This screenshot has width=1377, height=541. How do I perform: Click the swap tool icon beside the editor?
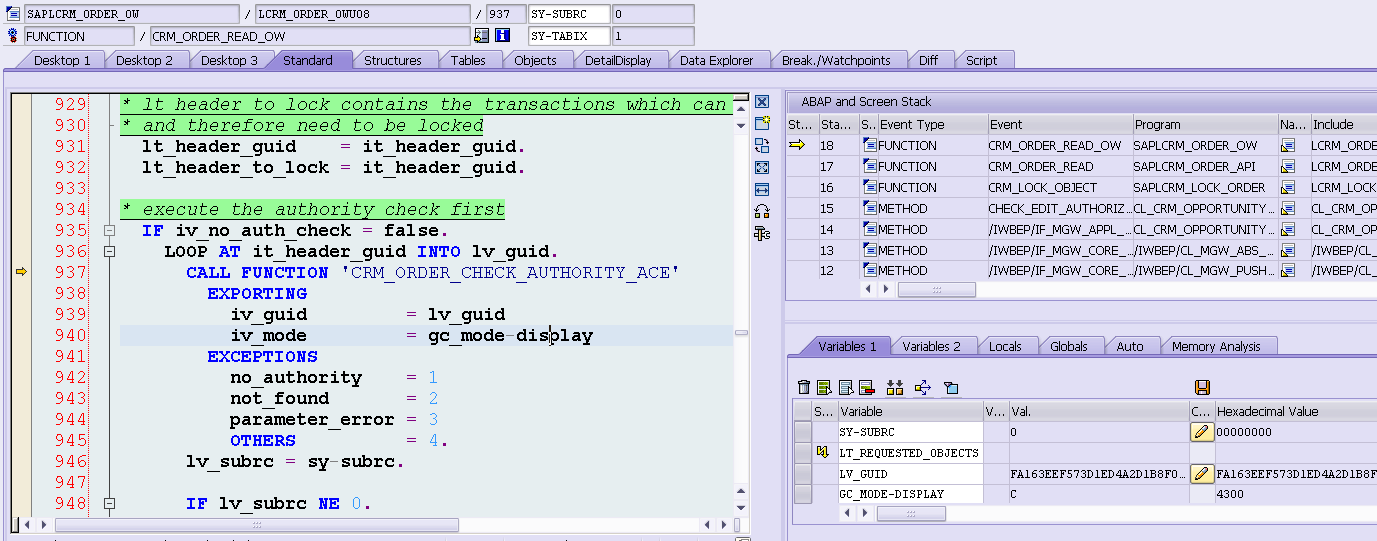click(x=762, y=145)
